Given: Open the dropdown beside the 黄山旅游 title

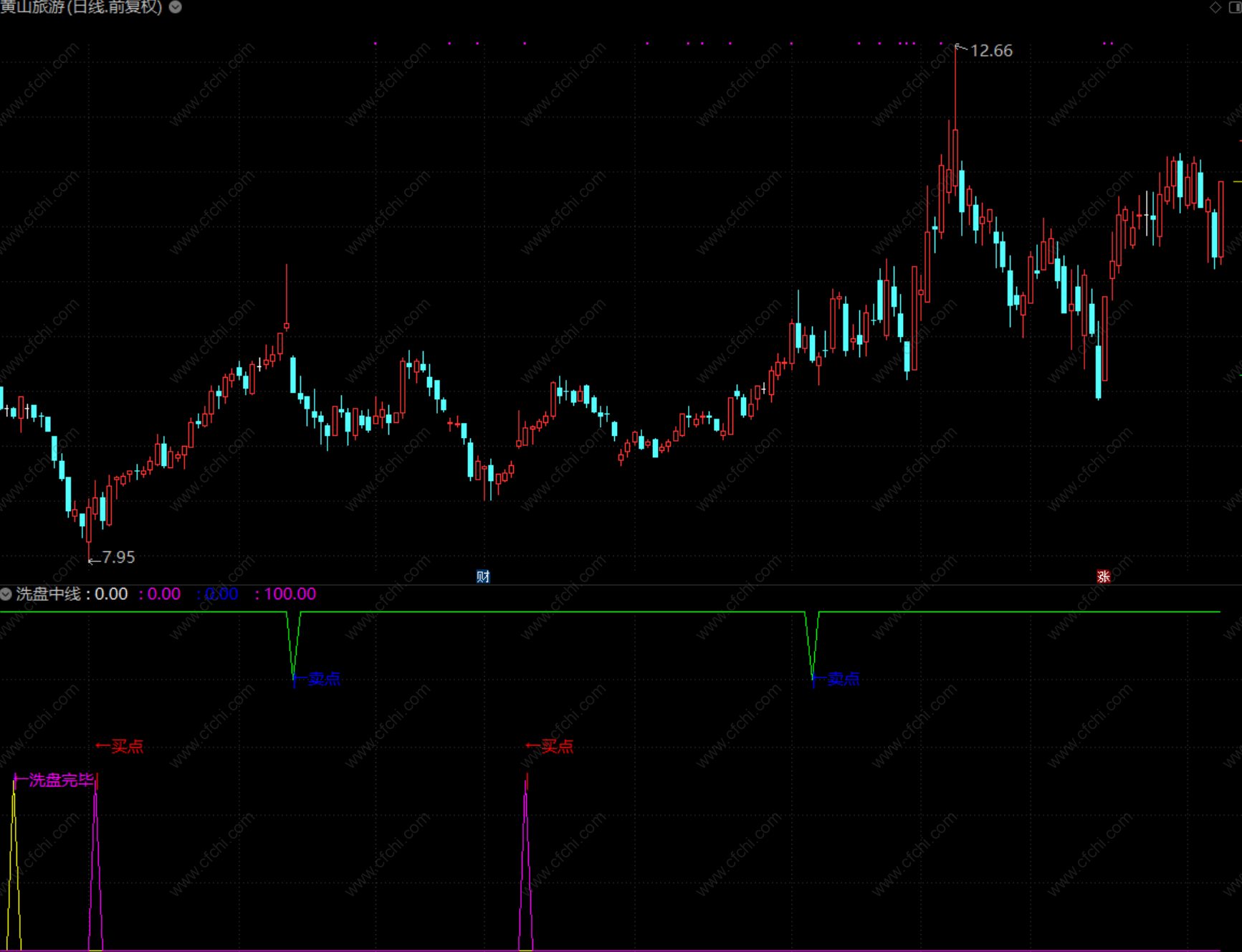Looking at the screenshot, I should (175, 7).
